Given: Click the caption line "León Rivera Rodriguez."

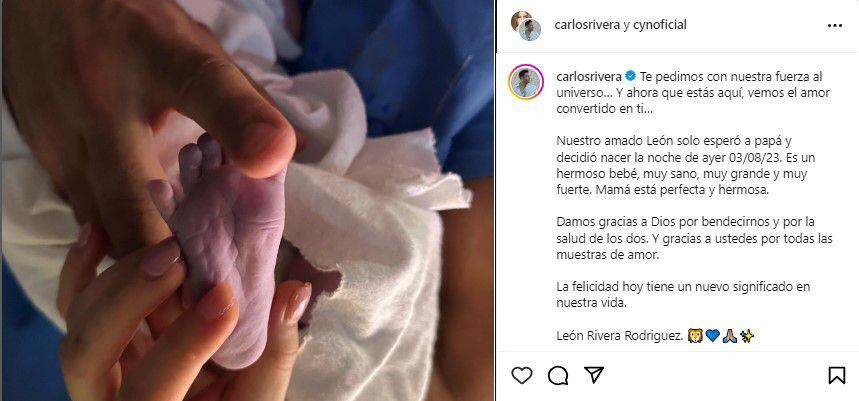Looking at the screenshot, I should pos(621,336).
